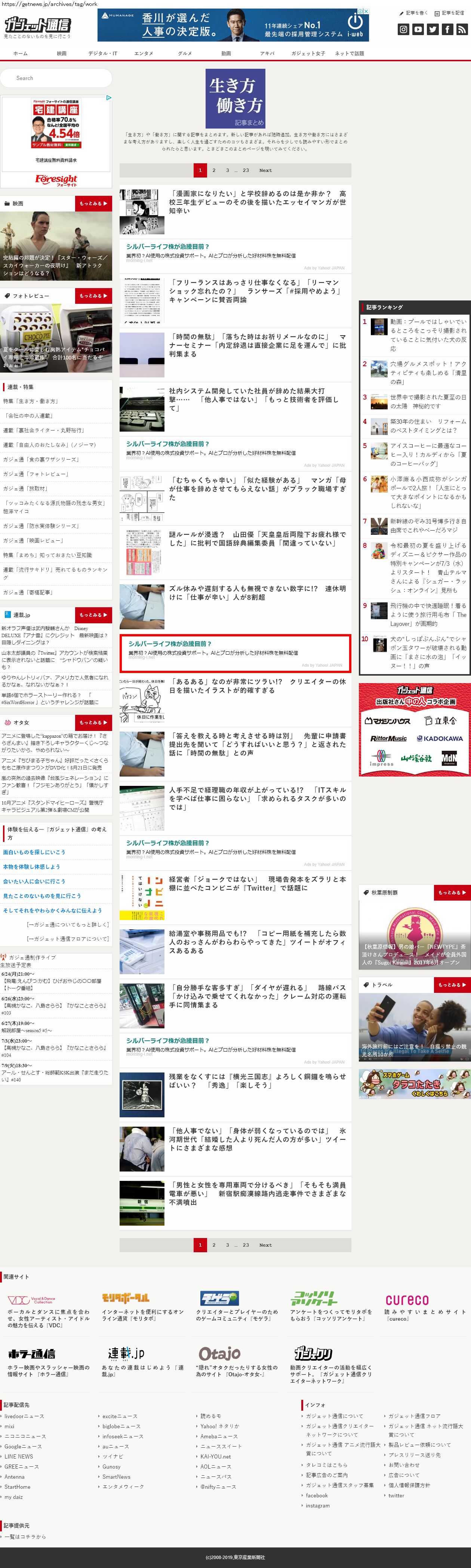Click Next in the top pagination
The width and height of the screenshot is (471, 1568).
coord(265,170)
